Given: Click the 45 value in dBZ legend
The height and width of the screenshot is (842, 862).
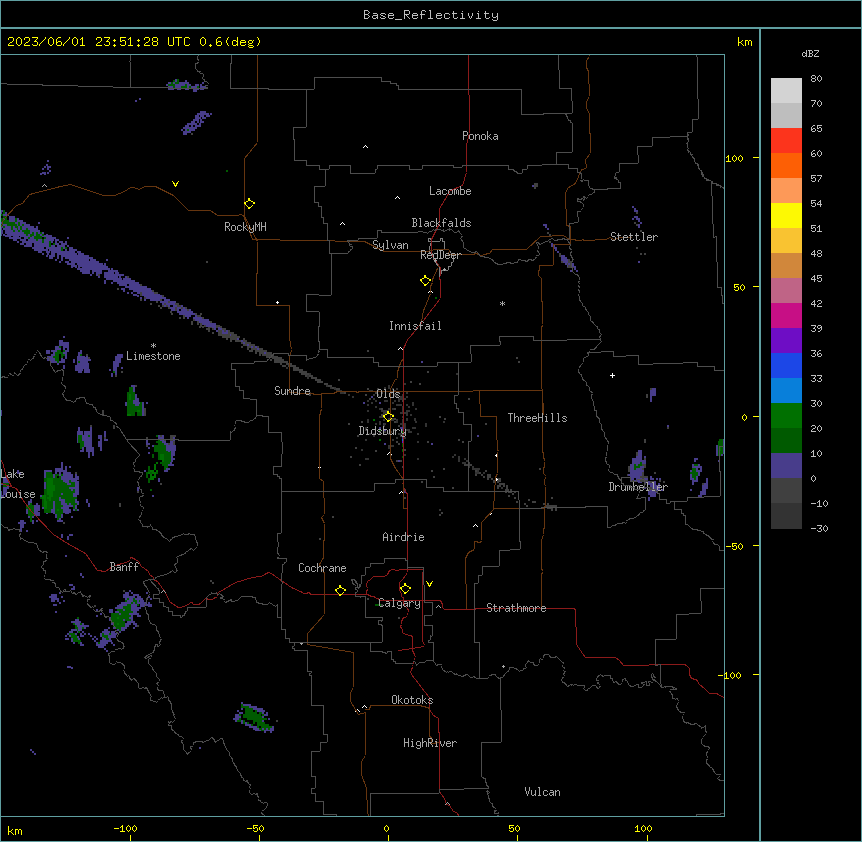Looking at the screenshot, I should 816,279.
